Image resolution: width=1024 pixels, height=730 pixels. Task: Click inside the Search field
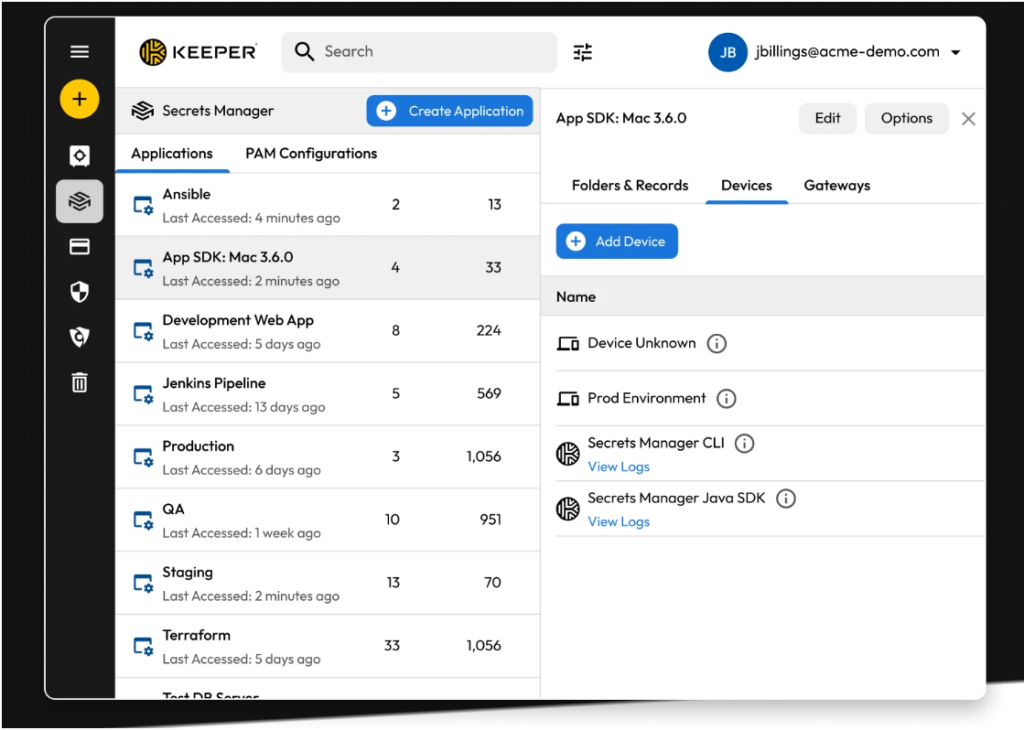(420, 51)
